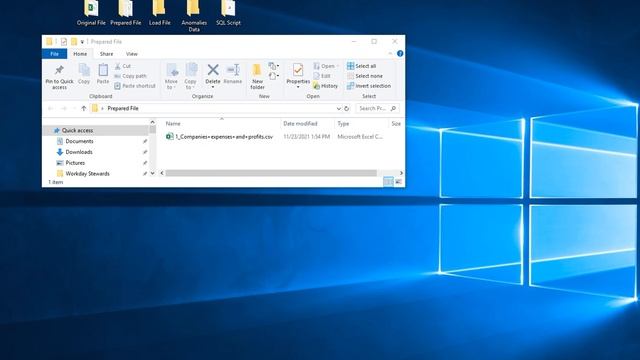
Task: Click the title bar new folder icon
Action: point(74,42)
